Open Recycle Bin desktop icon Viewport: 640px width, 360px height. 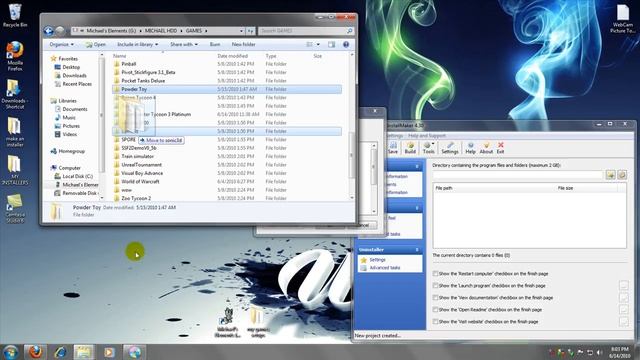pyautogui.click(x=15, y=16)
